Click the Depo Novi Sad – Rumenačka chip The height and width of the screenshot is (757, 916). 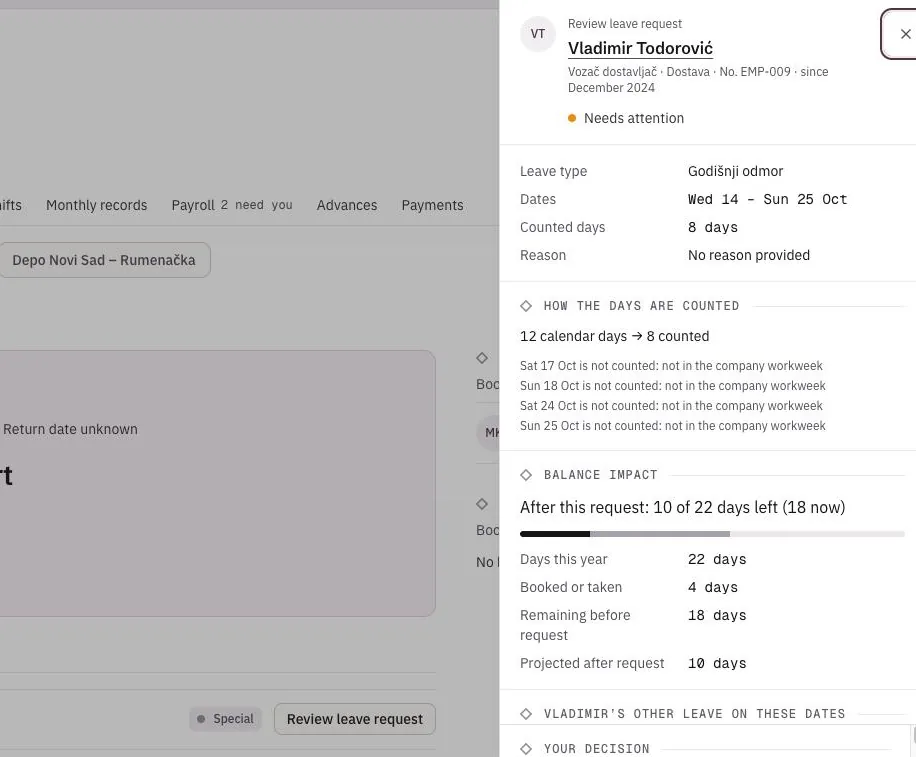[x=104, y=260]
